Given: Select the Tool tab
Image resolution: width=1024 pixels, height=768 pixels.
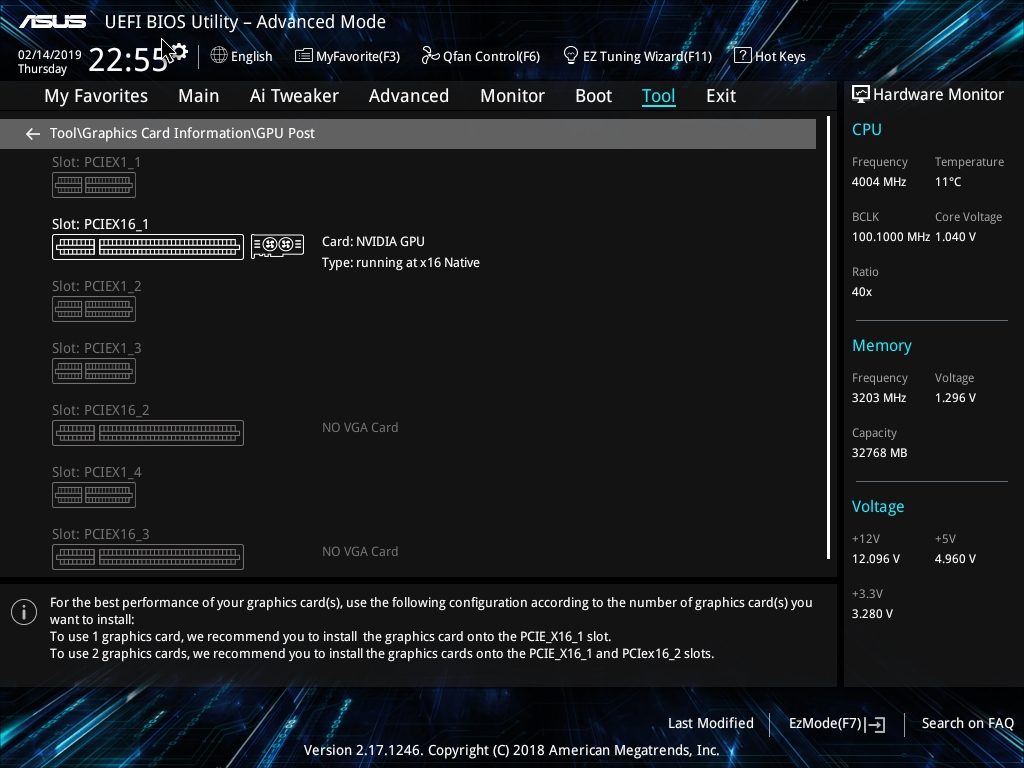Looking at the screenshot, I should click(x=658, y=96).
